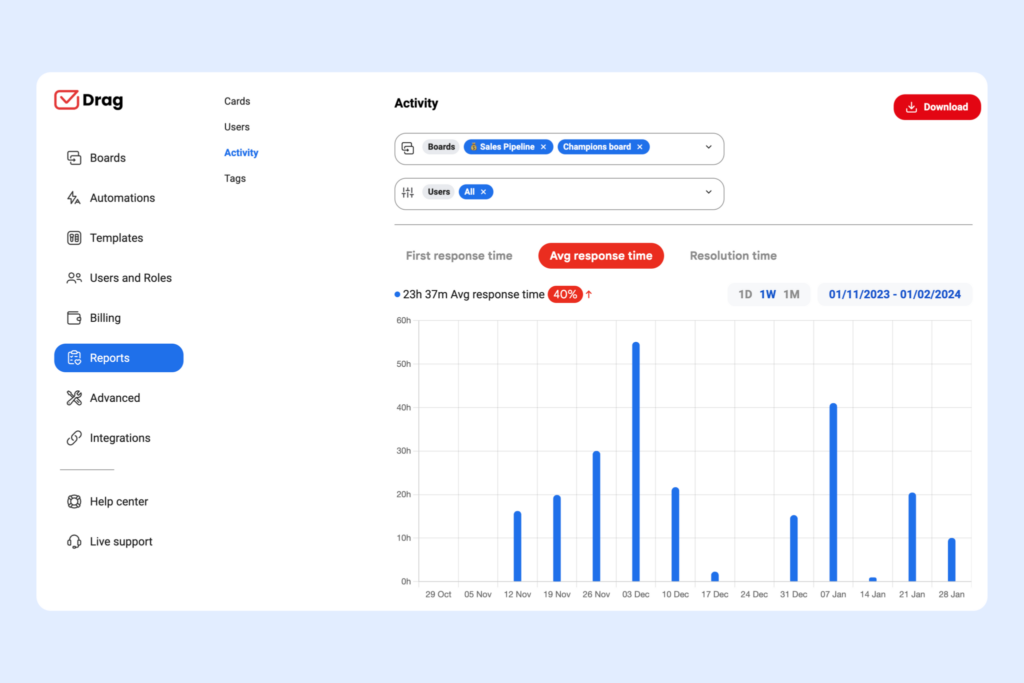Click the Automations lightning icon
Image resolution: width=1024 pixels, height=683 pixels.
pyautogui.click(x=74, y=198)
